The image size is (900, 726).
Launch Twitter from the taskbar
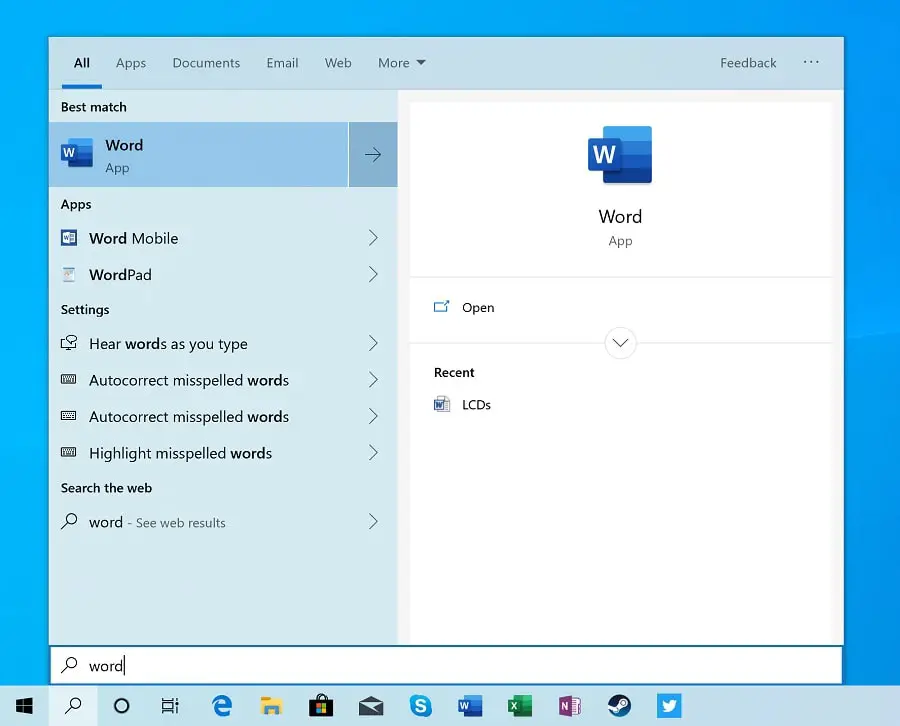(x=669, y=706)
